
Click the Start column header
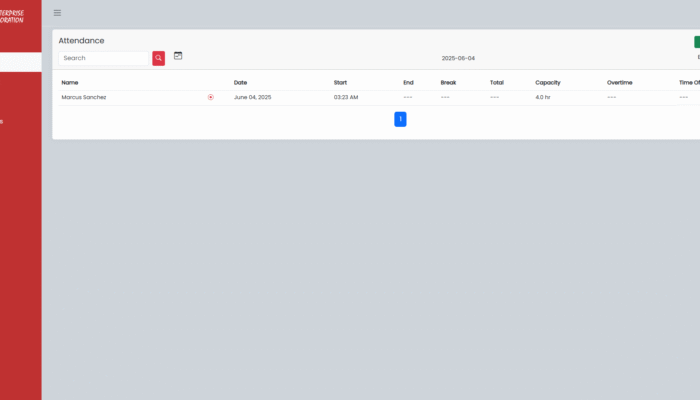(x=340, y=83)
